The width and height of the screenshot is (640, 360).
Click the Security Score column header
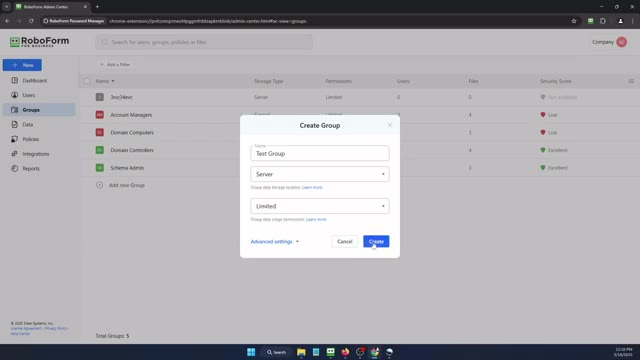click(x=556, y=81)
